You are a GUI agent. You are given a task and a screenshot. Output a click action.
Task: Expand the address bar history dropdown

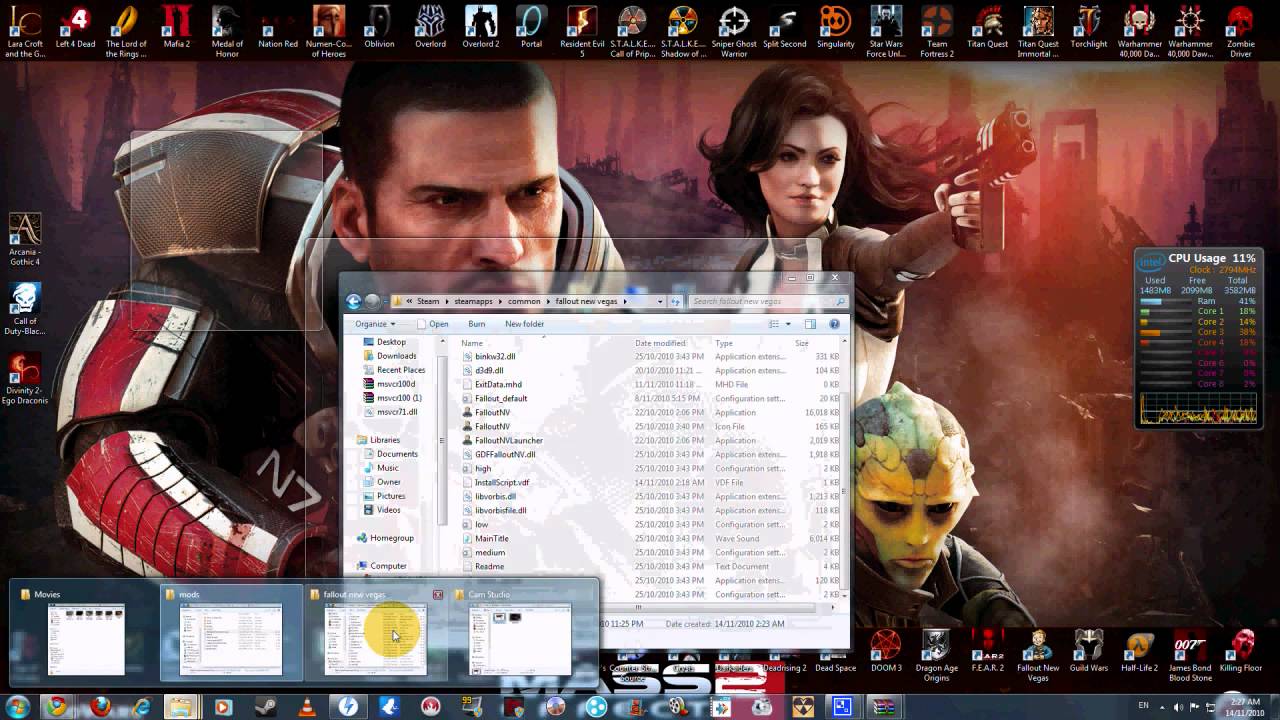click(x=659, y=301)
